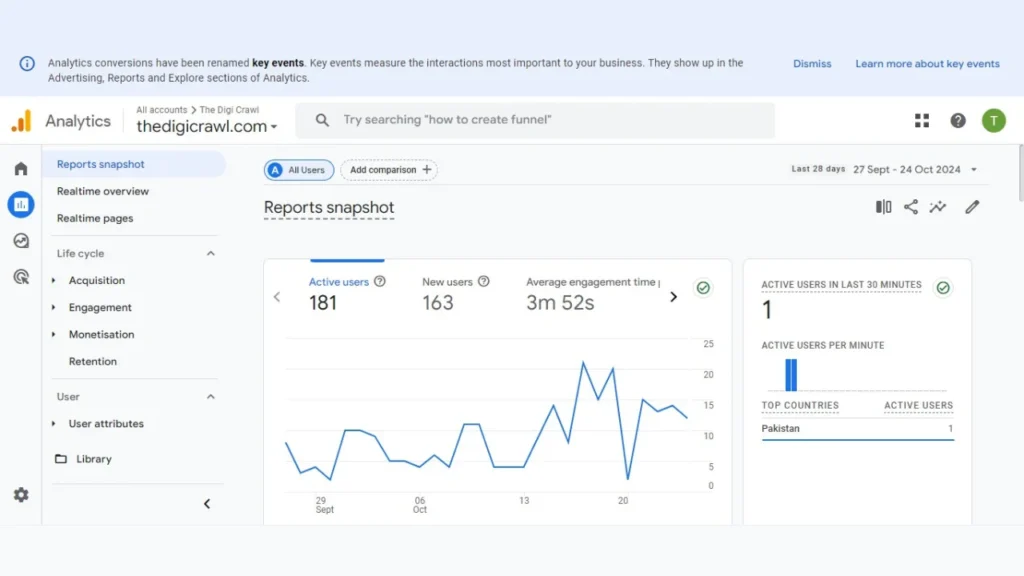Click the Google Analytics logo

(21, 121)
